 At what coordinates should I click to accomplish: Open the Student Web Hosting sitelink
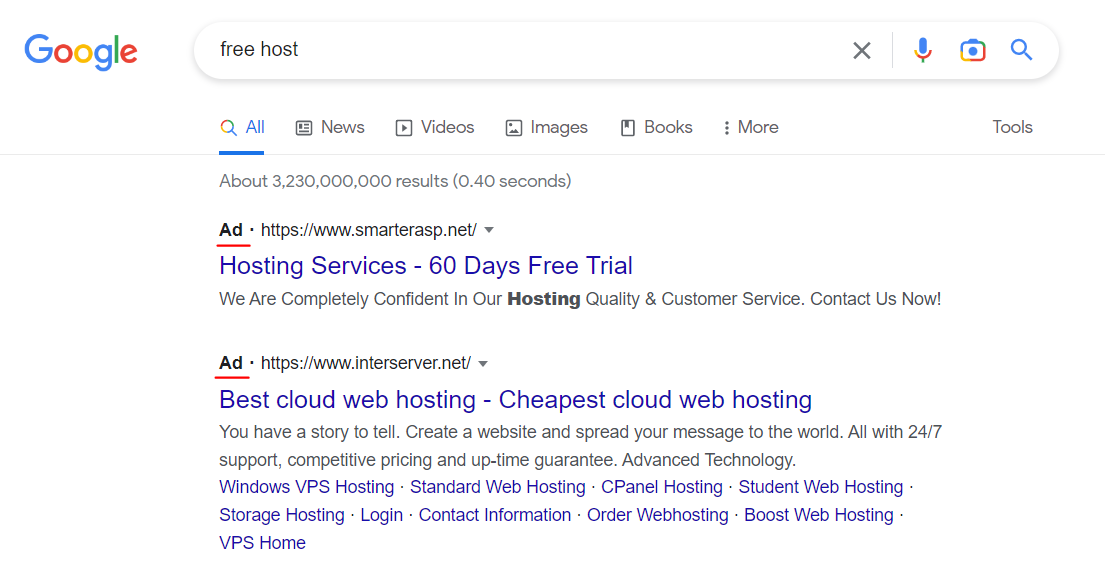click(821, 487)
